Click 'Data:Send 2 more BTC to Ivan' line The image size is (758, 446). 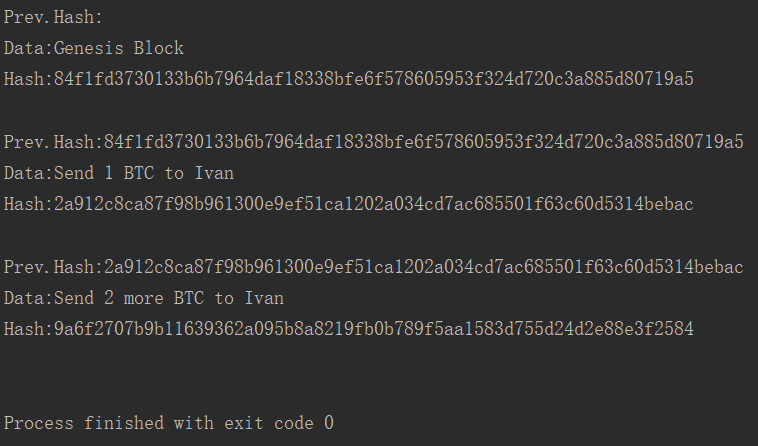click(144, 298)
